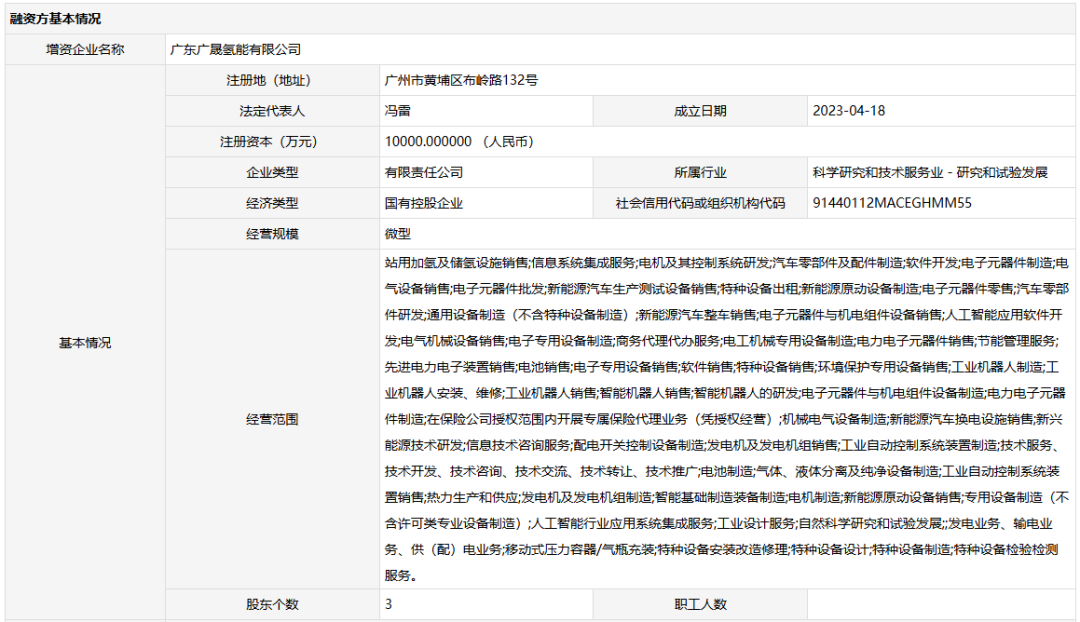Click the heading 融资方基本情况

point(55,19)
